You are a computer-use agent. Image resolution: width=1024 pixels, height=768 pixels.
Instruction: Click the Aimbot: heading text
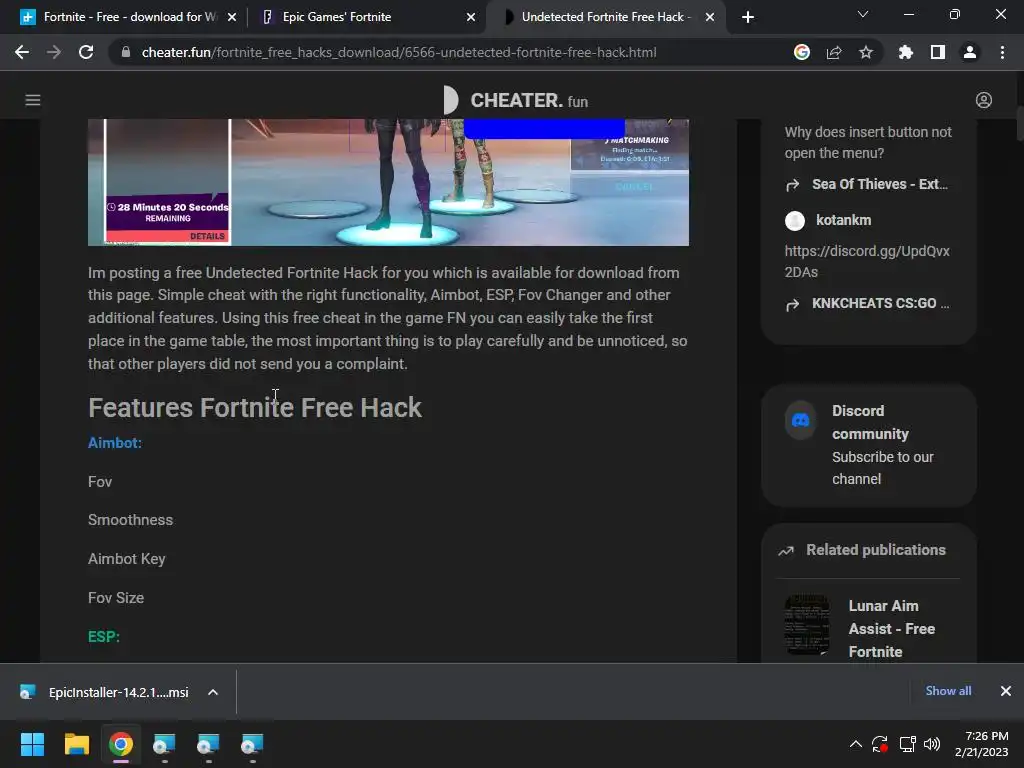pos(114,443)
